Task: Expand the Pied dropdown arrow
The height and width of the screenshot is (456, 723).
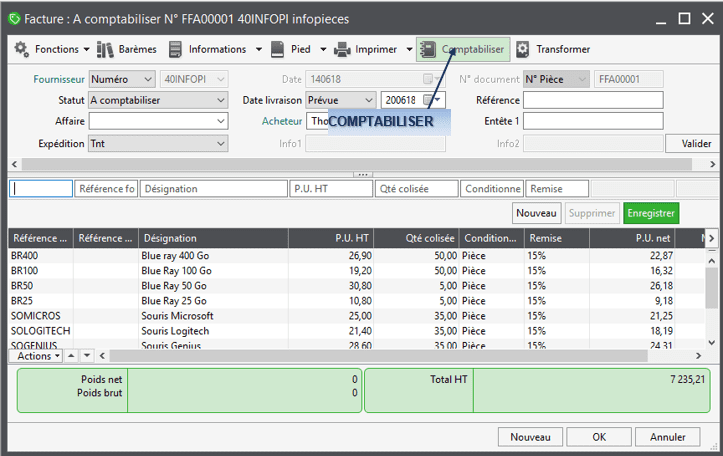Action: (323, 49)
